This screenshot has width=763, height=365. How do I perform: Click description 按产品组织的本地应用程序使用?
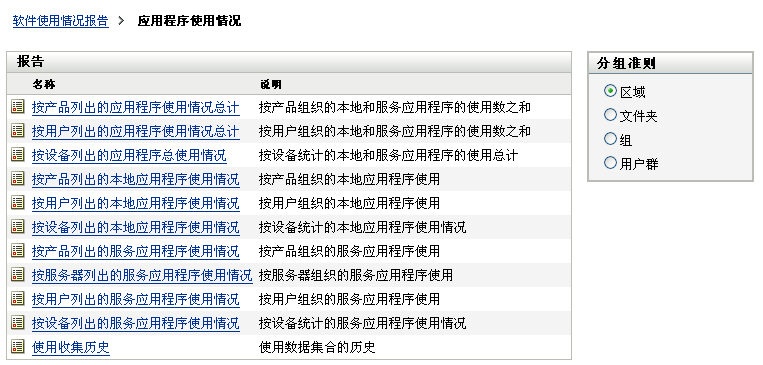349,180
